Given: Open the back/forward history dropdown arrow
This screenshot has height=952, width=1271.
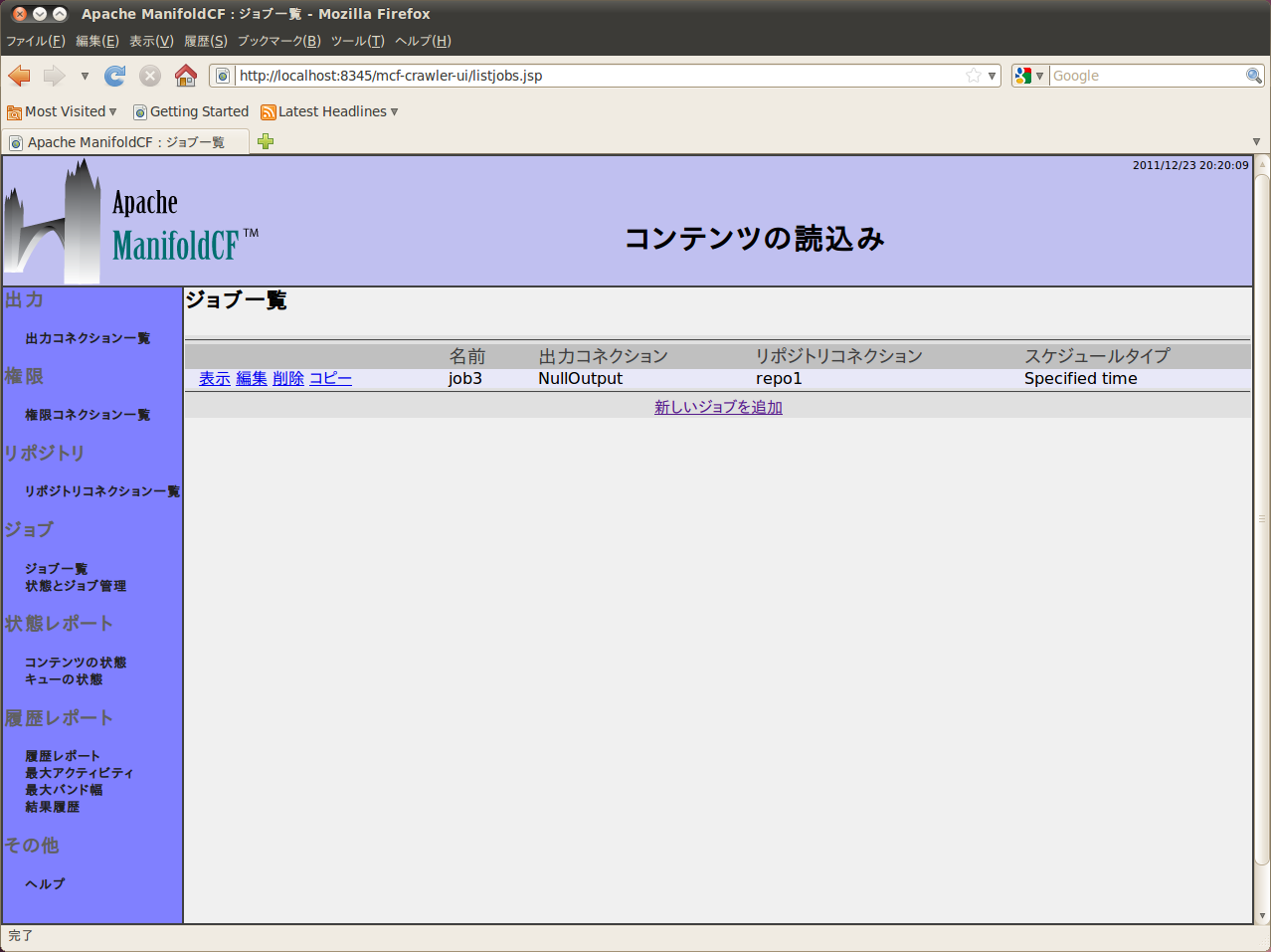Looking at the screenshot, I should click(85, 76).
